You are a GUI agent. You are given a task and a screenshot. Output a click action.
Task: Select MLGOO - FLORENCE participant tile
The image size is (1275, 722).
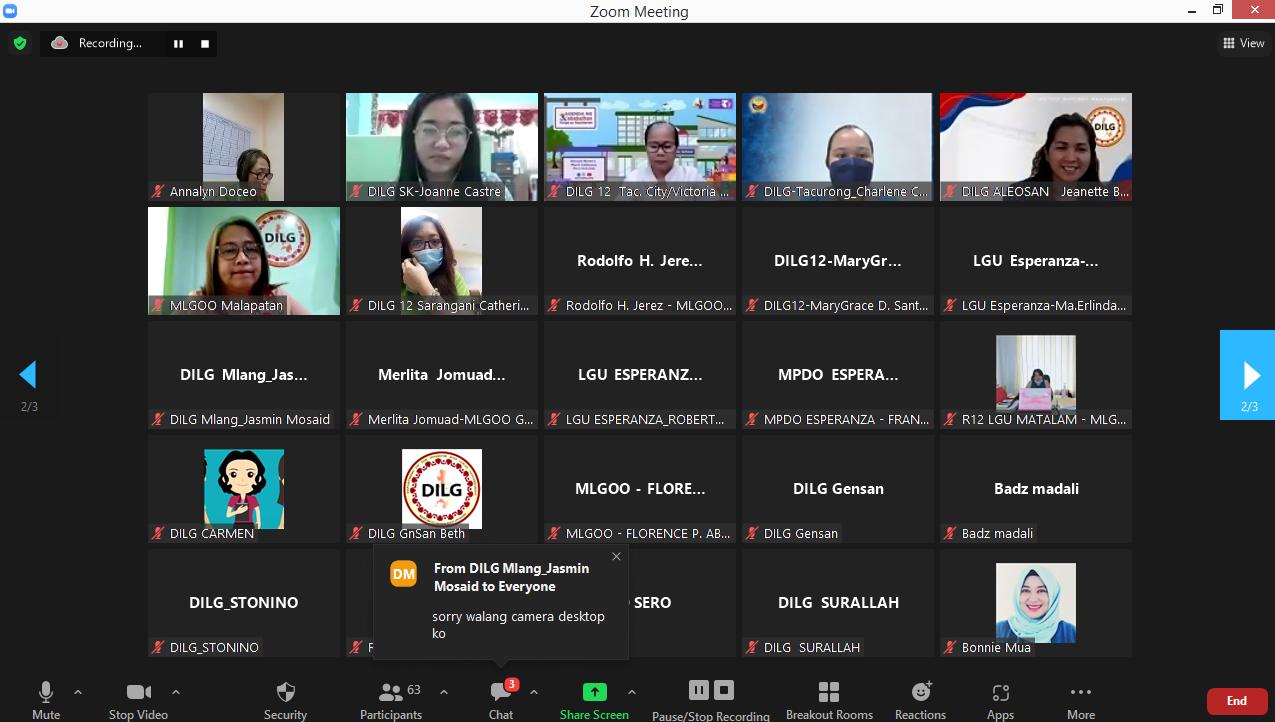click(640, 489)
